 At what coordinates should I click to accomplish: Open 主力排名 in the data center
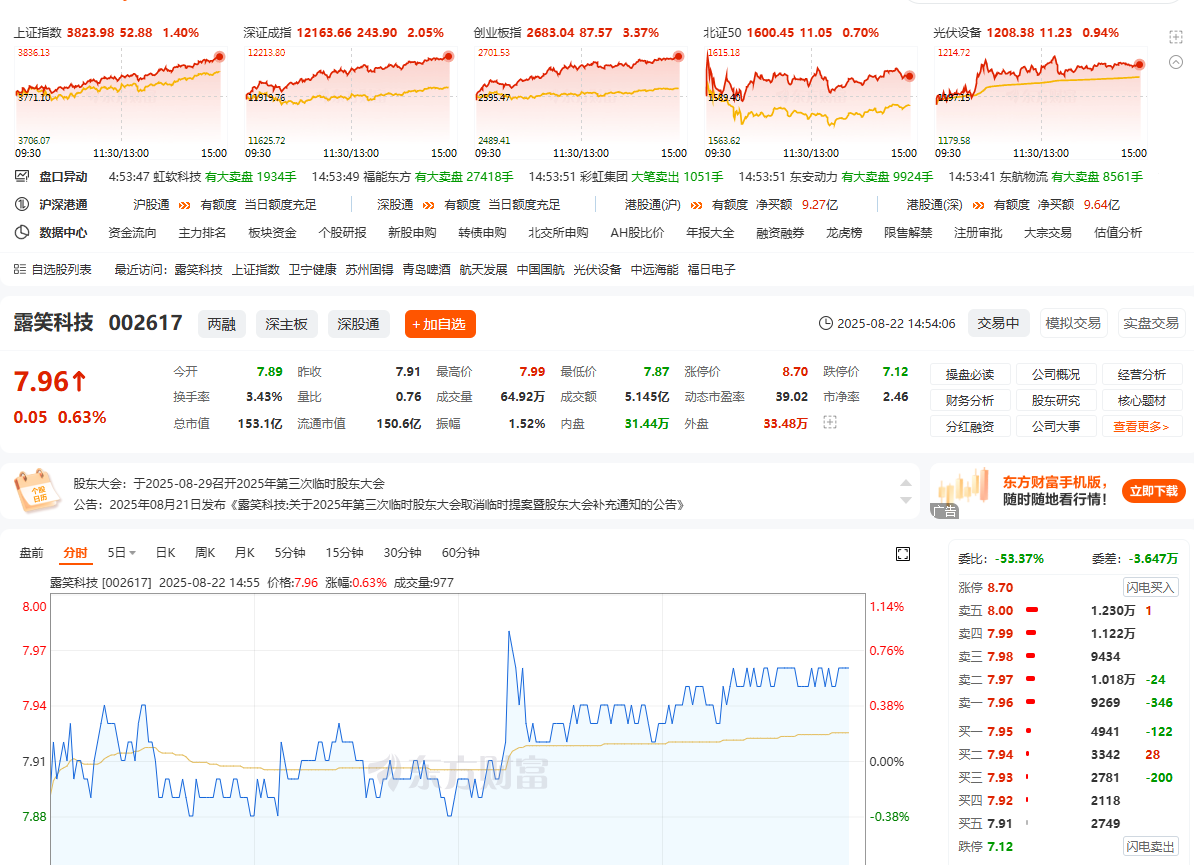point(203,233)
